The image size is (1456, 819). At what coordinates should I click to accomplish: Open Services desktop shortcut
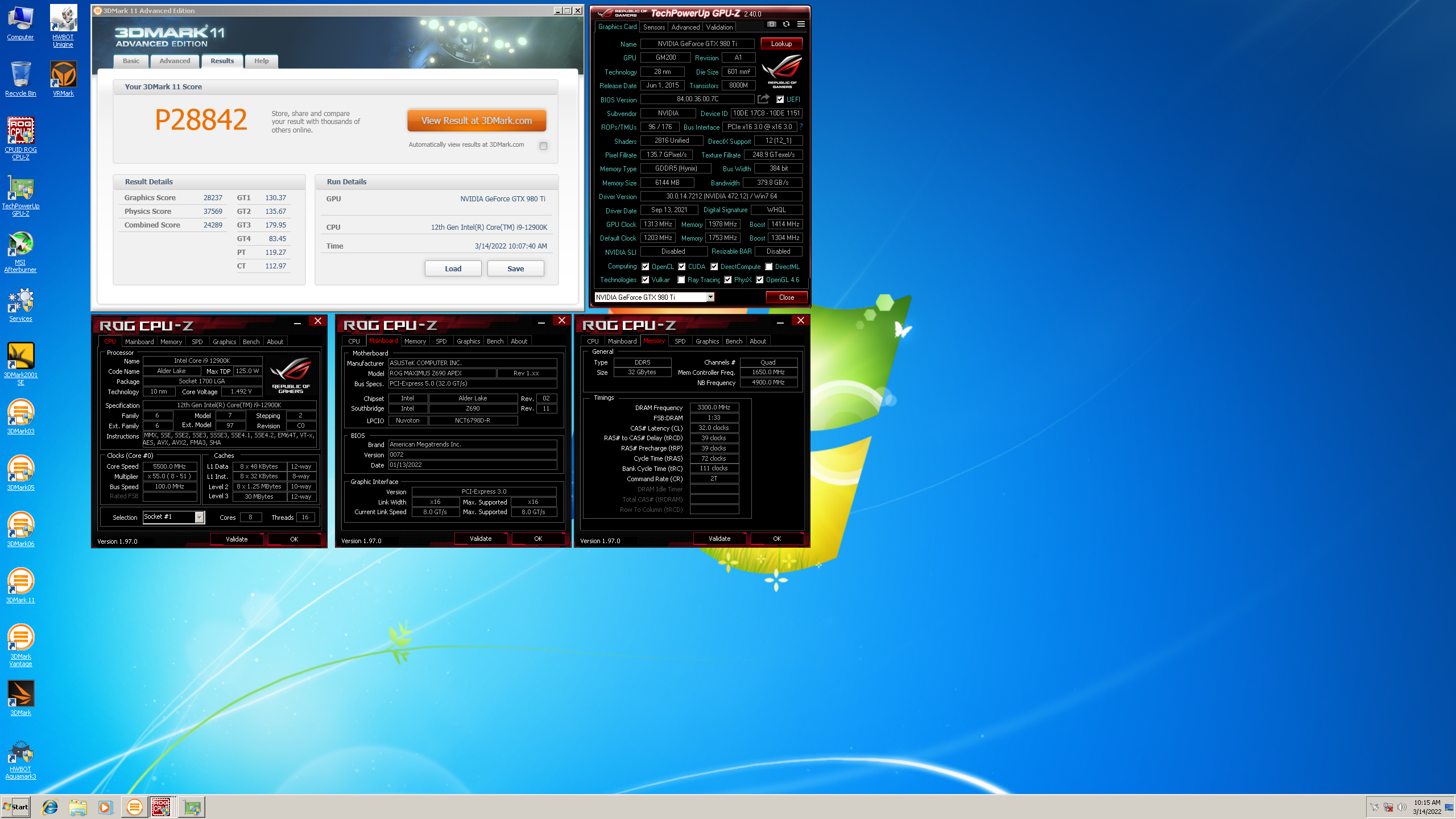[x=20, y=305]
